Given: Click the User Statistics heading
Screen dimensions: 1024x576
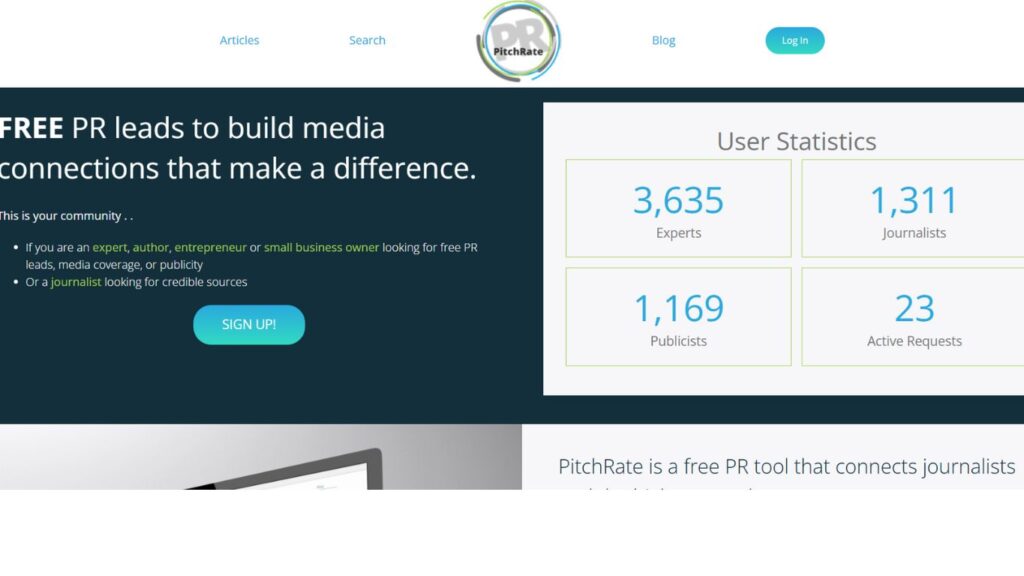Looking at the screenshot, I should pyautogui.click(x=796, y=141).
